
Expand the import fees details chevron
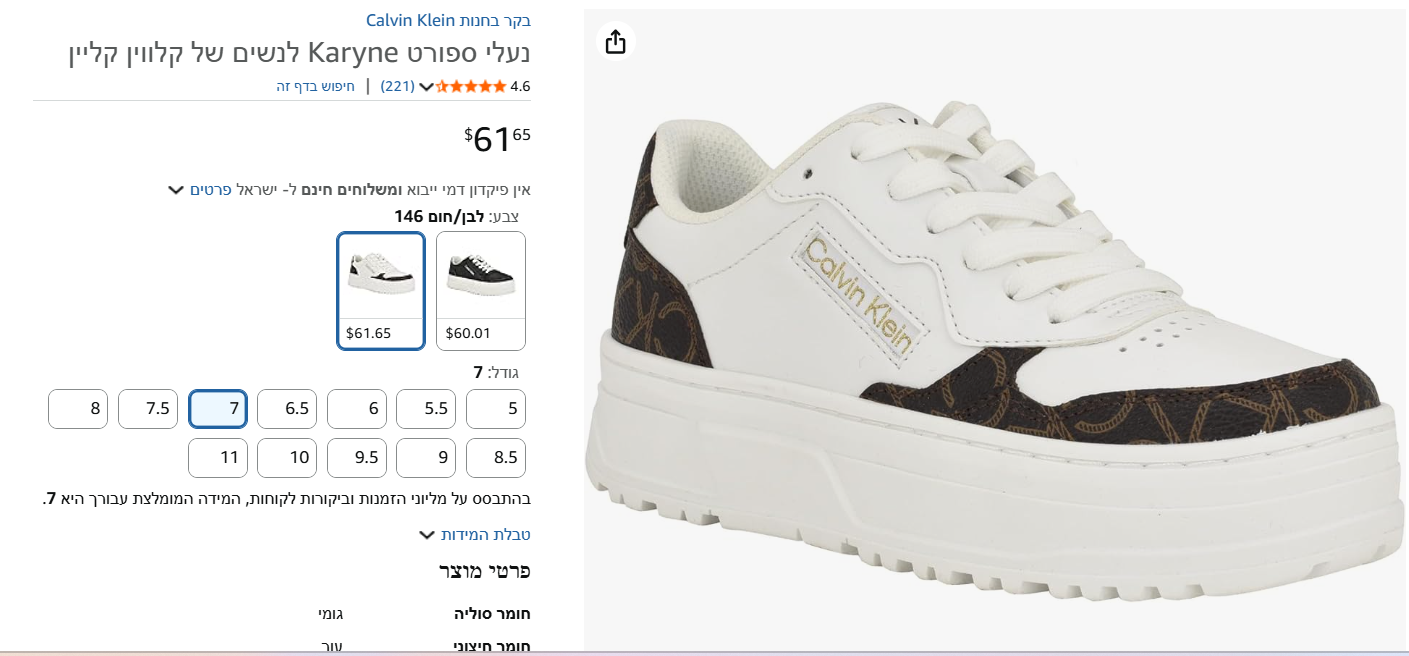click(176, 189)
